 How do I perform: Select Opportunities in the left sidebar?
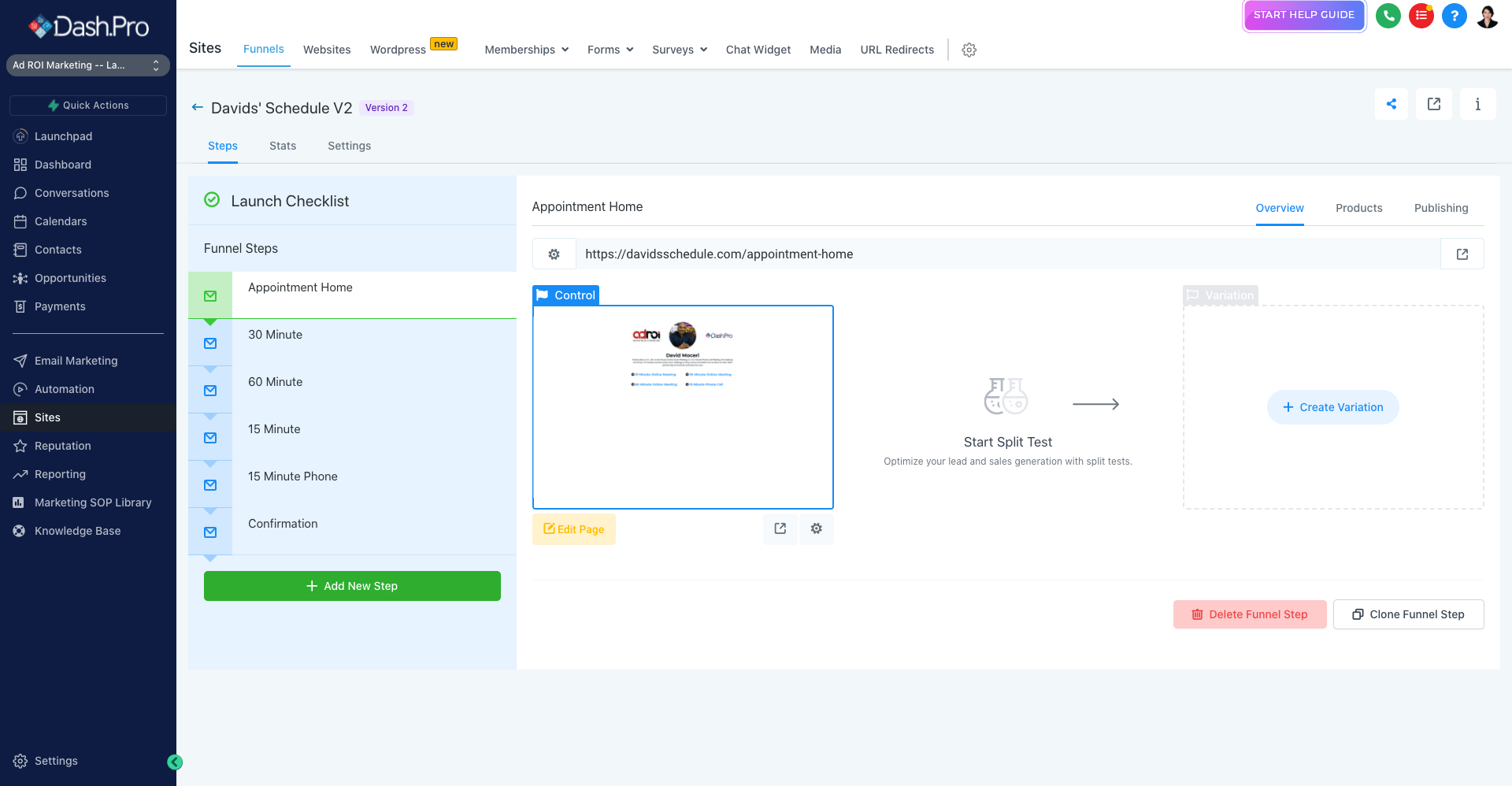[71, 278]
